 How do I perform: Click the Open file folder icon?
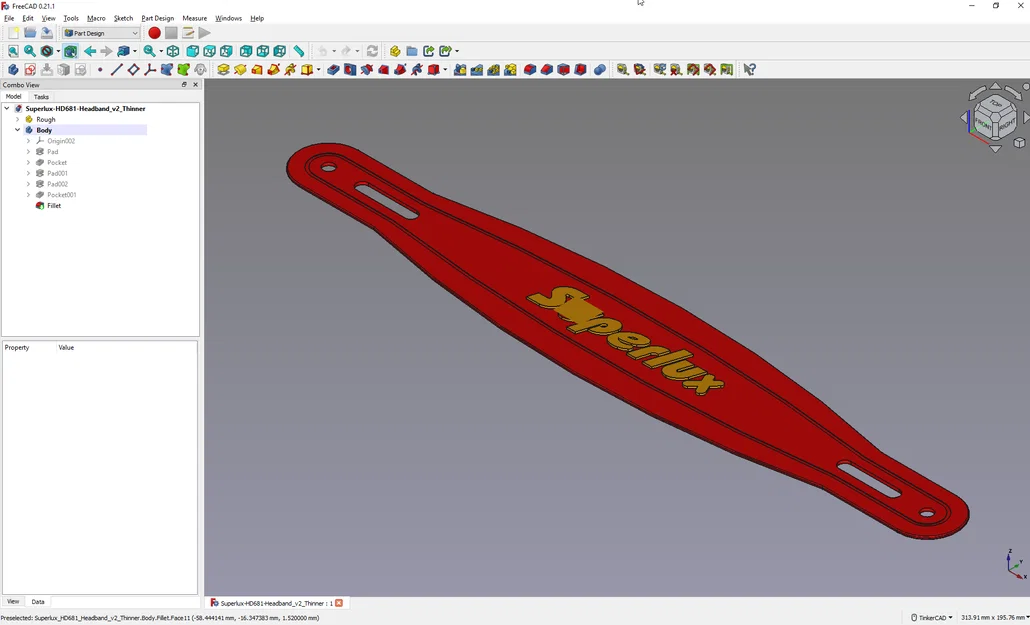pyautogui.click(x=30, y=33)
